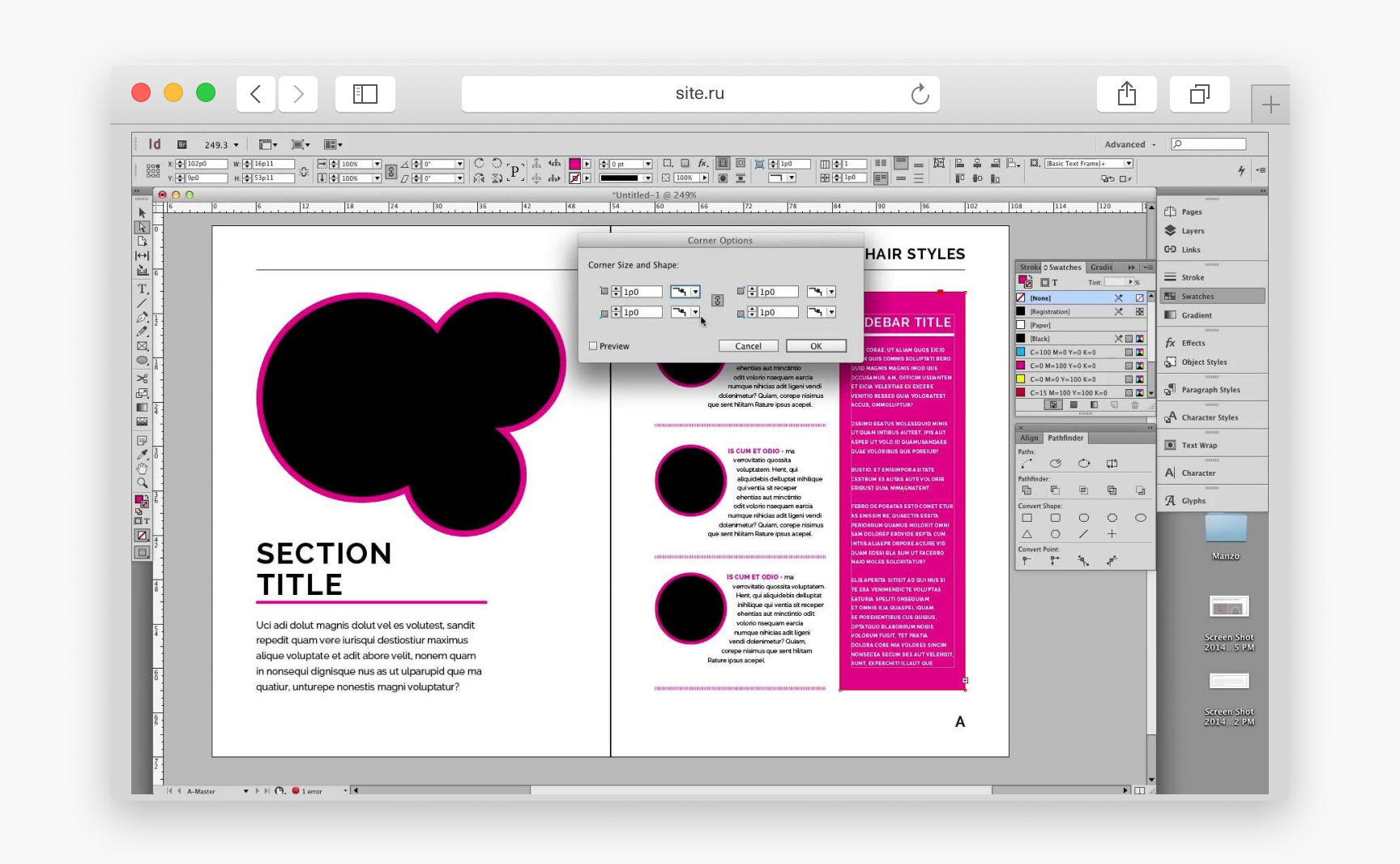This screenshot has width=1400, height=864.
Task: Open the Advanced workspace dropdown
Action: 1129,144
